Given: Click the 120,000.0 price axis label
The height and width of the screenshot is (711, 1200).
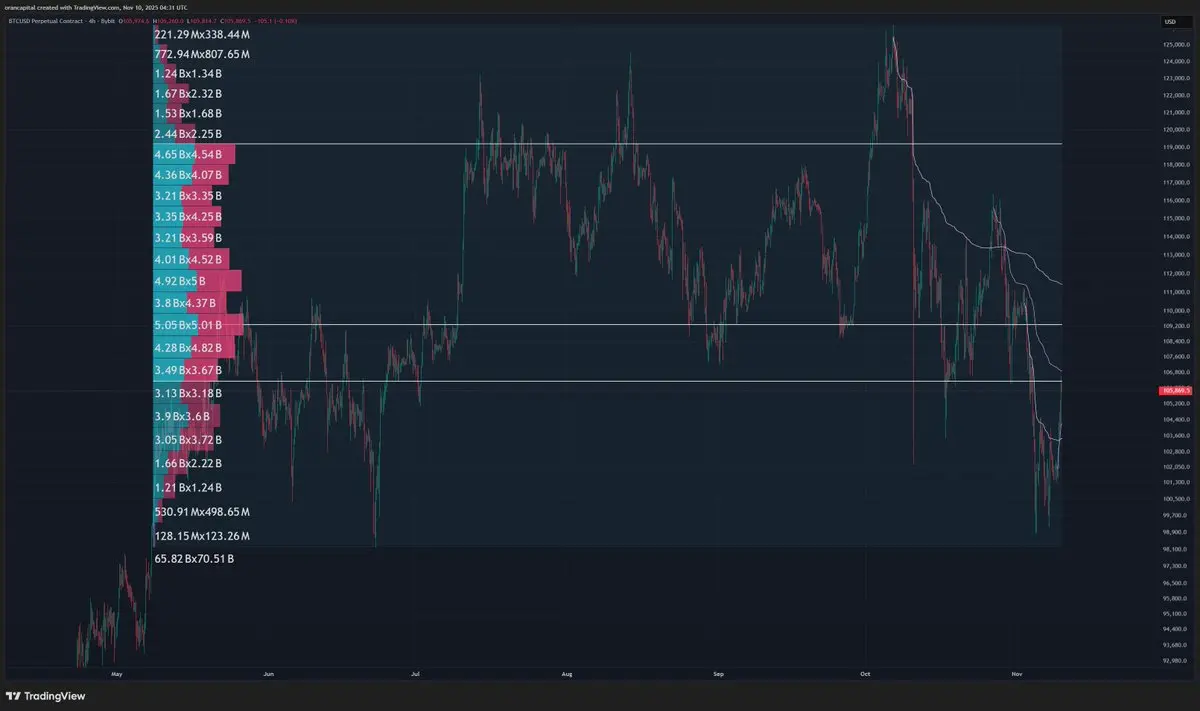Looking at the screenshot, I should (1175, 130).
